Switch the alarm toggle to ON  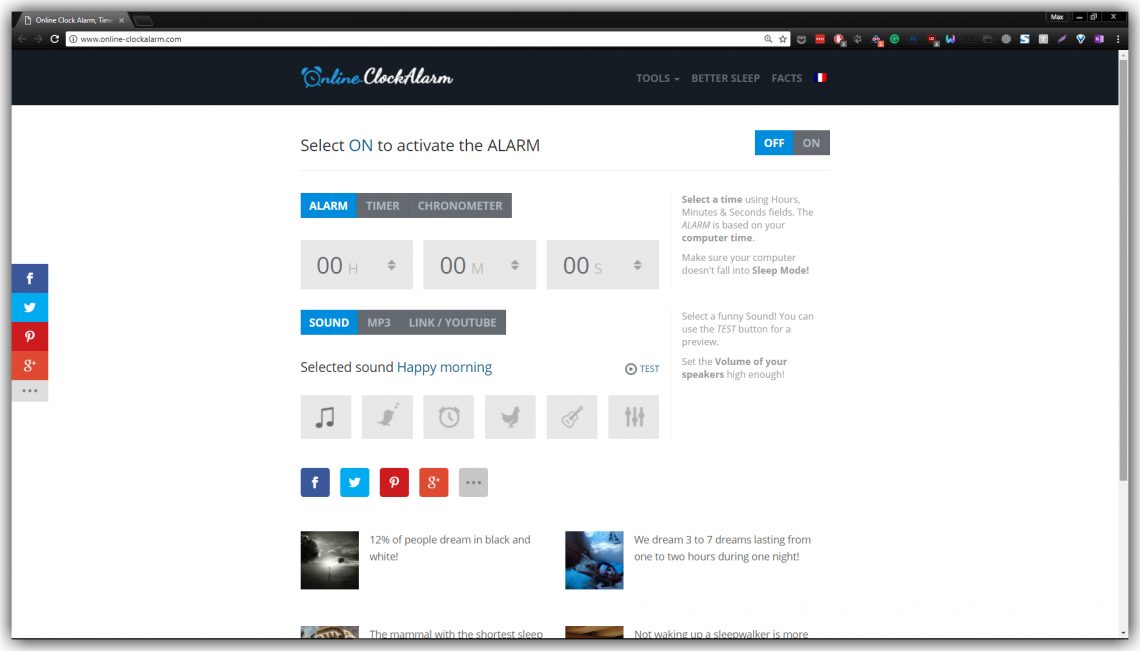click(x=811, y=143)
